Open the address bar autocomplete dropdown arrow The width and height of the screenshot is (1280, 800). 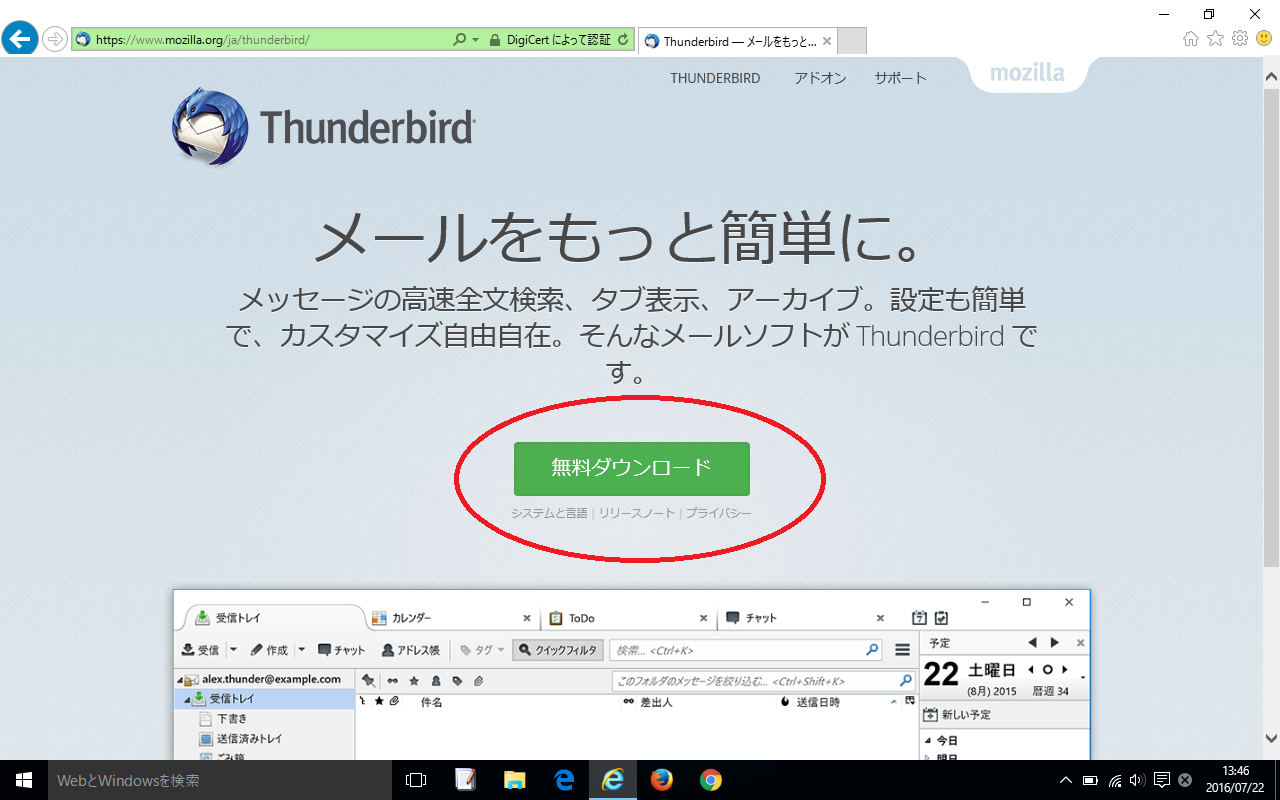475,40
